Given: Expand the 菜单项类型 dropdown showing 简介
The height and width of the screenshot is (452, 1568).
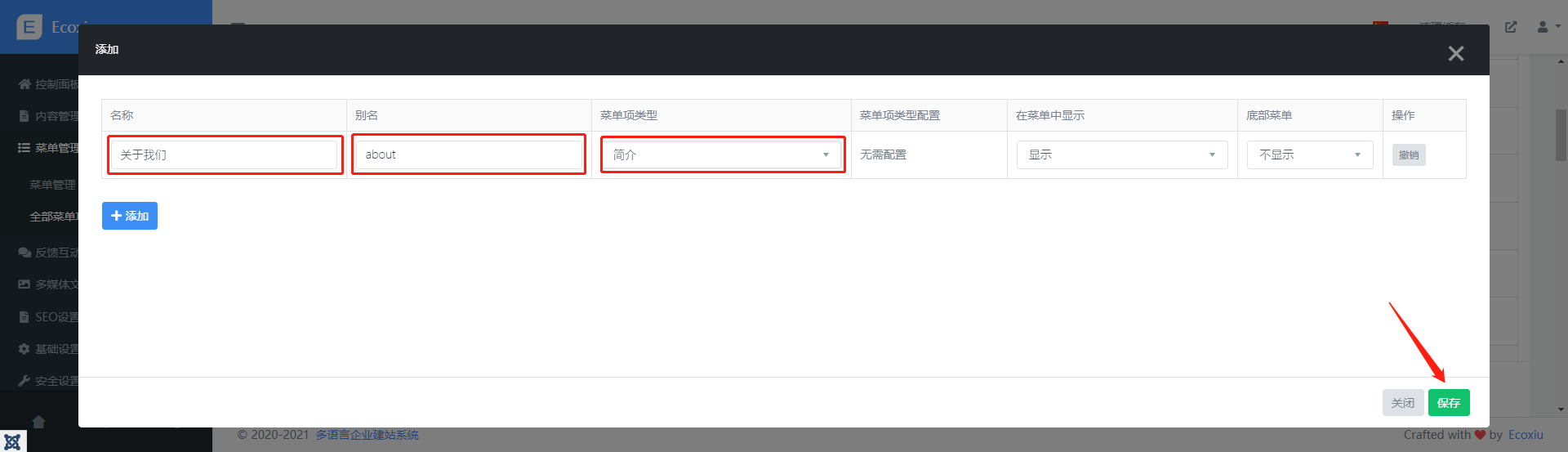Looking at the screenshot, I should coord(722,154).
